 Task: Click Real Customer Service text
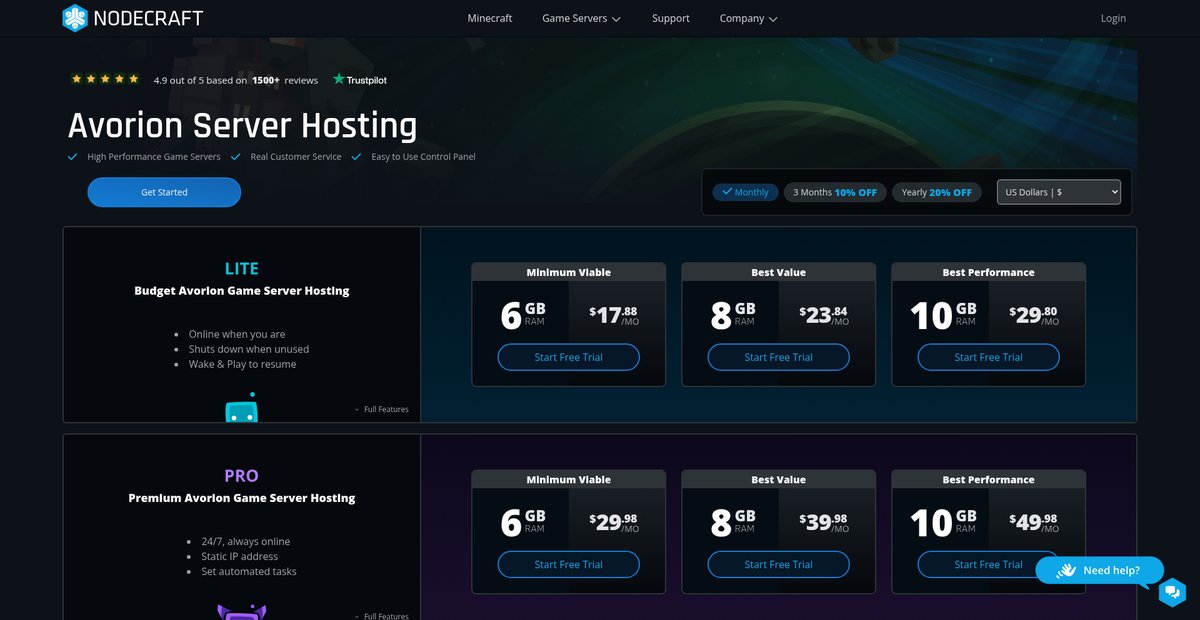296,157
